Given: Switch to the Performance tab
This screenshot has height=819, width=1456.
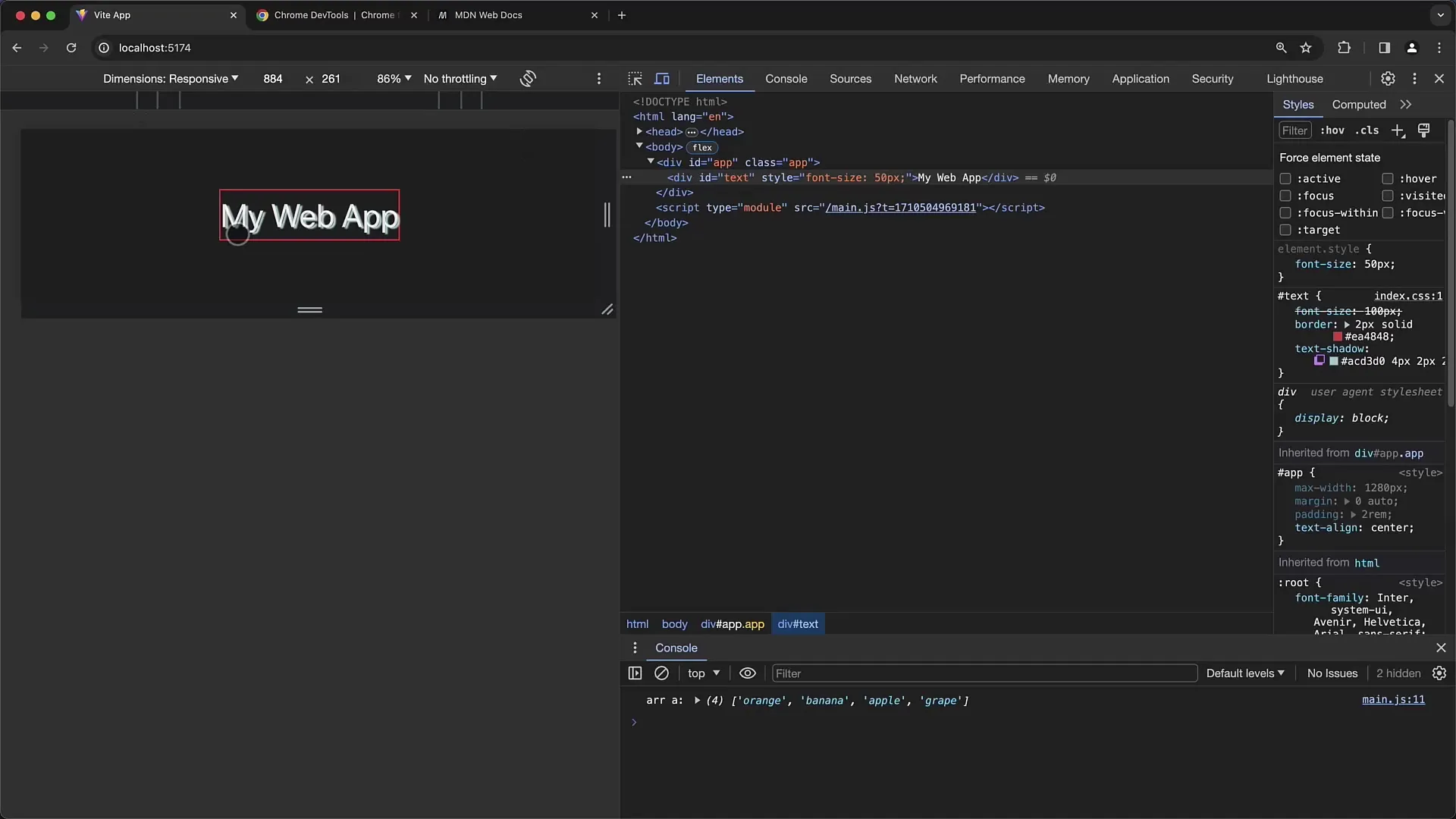Looking at the screenshot, I should [992, 79].
